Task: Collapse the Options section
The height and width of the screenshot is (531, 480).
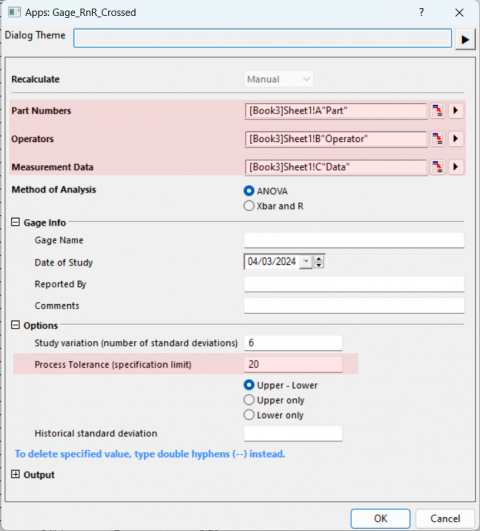Action: coord(15,325)
